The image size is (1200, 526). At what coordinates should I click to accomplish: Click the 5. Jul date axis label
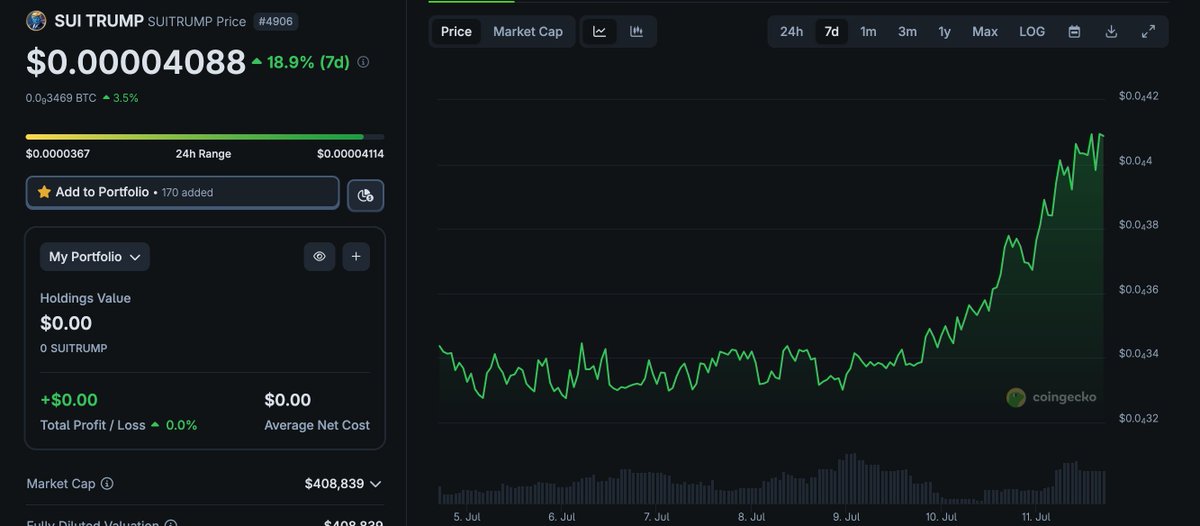(466, 517)
